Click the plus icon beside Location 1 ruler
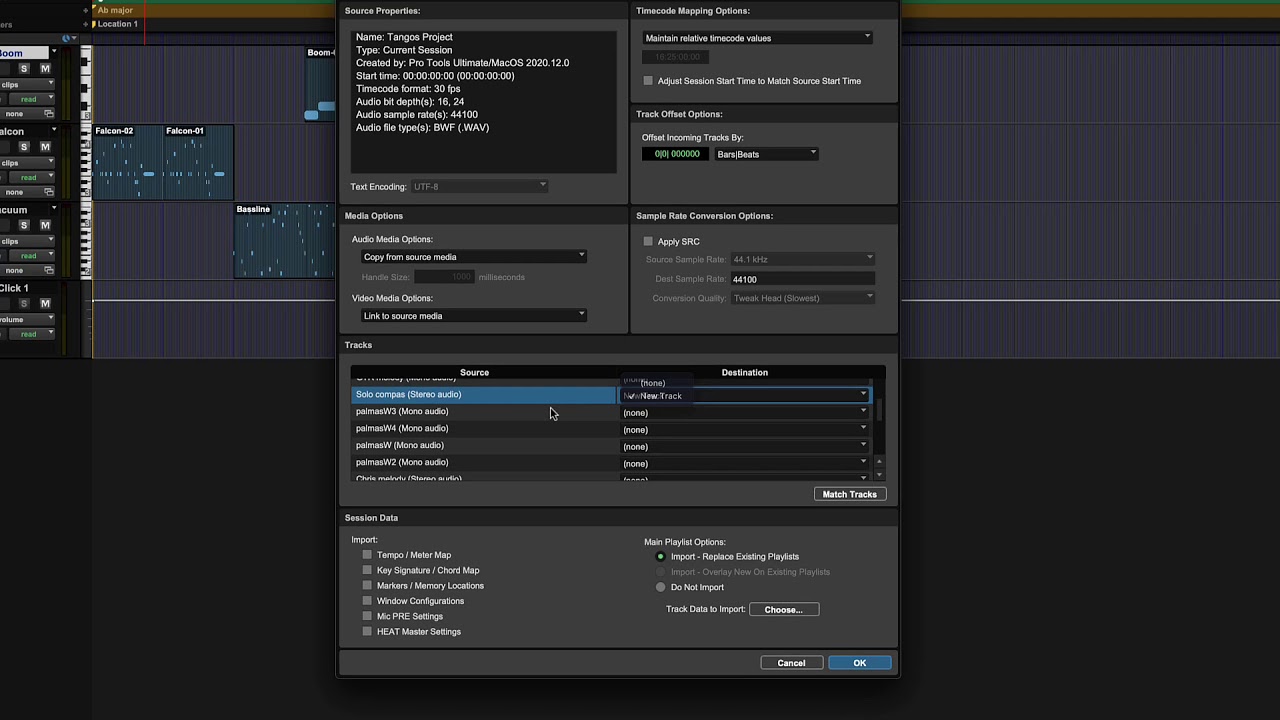This screenshot has width=1280, height=720. pos(86,23)
